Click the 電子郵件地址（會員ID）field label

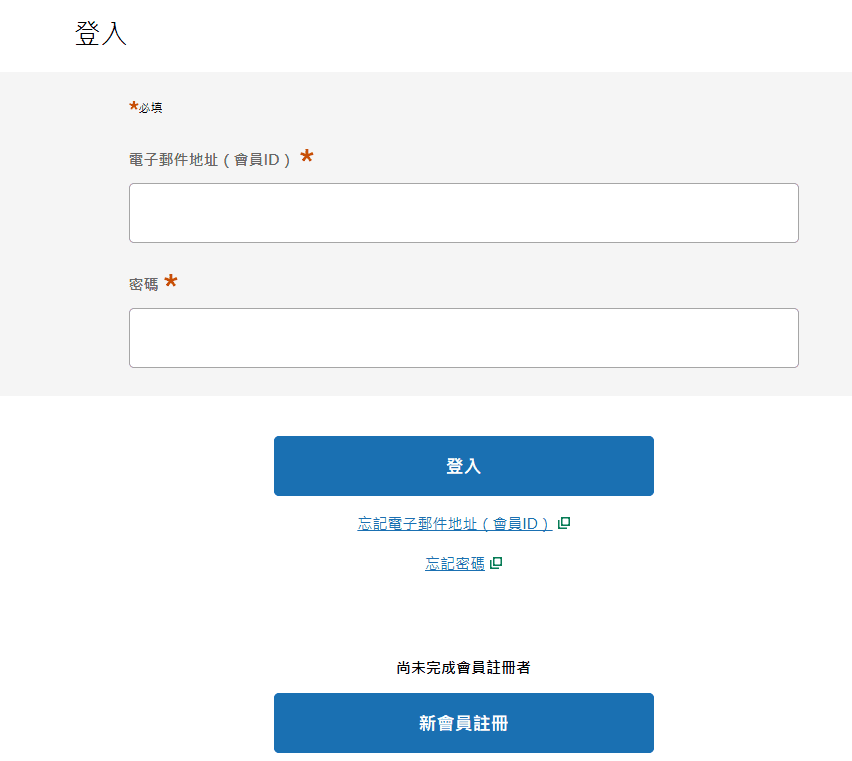tap(210, 160)
